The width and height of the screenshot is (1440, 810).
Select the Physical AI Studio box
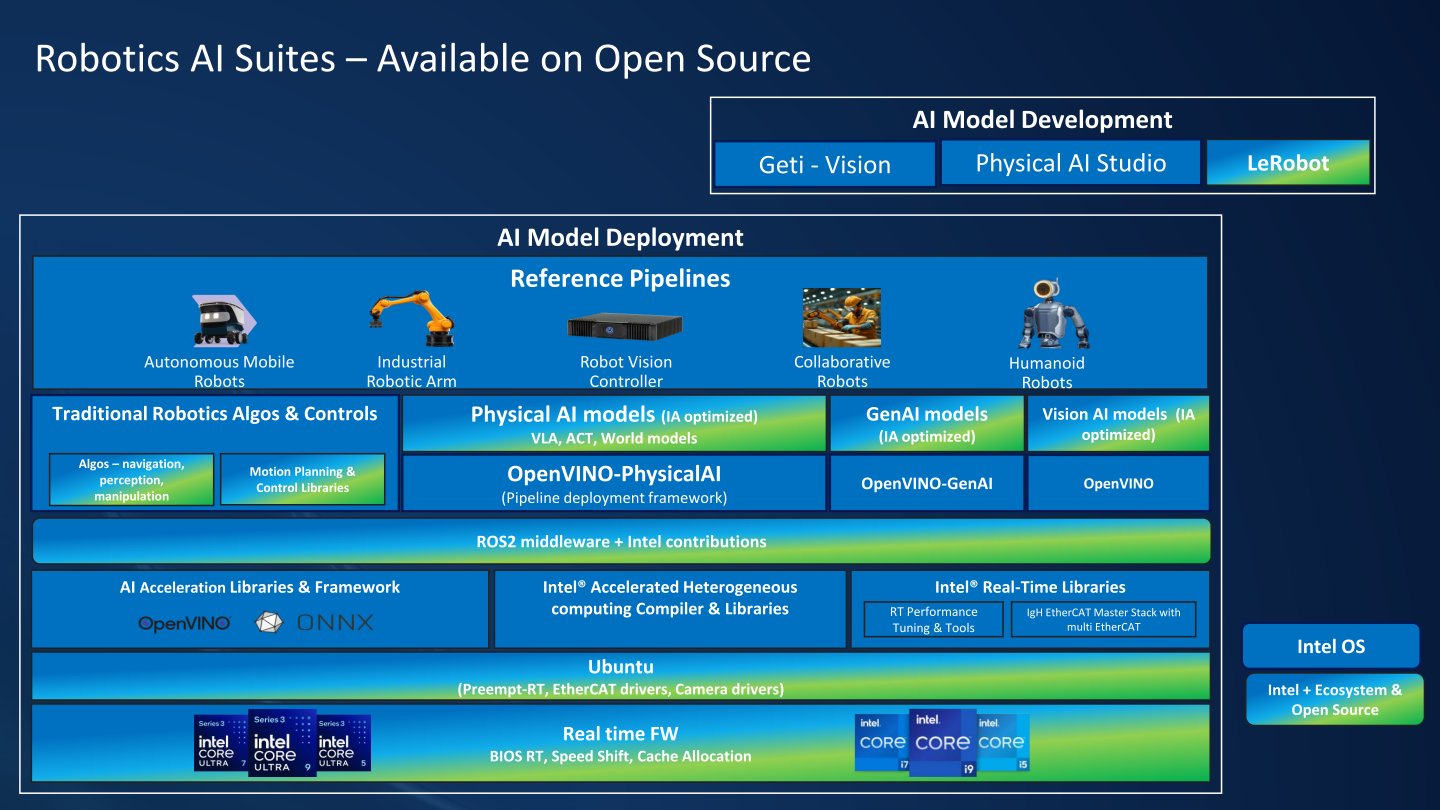pos(1071,162)
